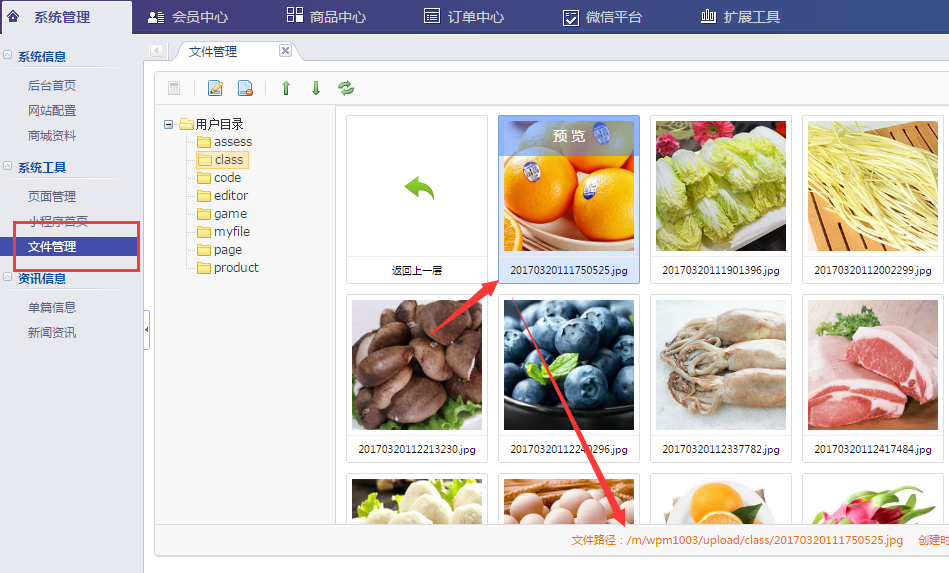Click the edit/rename file toolbar icon

point(215,88)
